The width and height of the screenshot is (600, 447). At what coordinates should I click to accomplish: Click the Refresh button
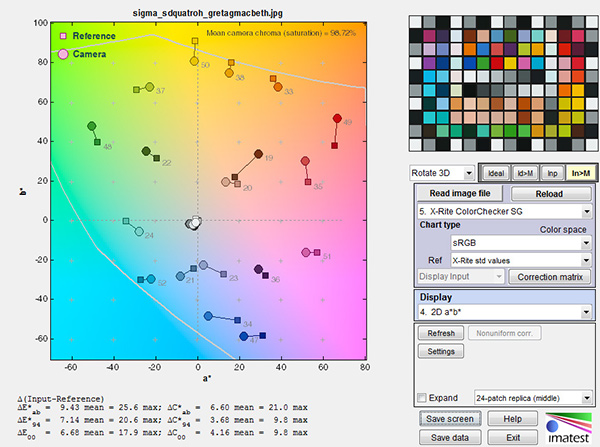[441, 333]
